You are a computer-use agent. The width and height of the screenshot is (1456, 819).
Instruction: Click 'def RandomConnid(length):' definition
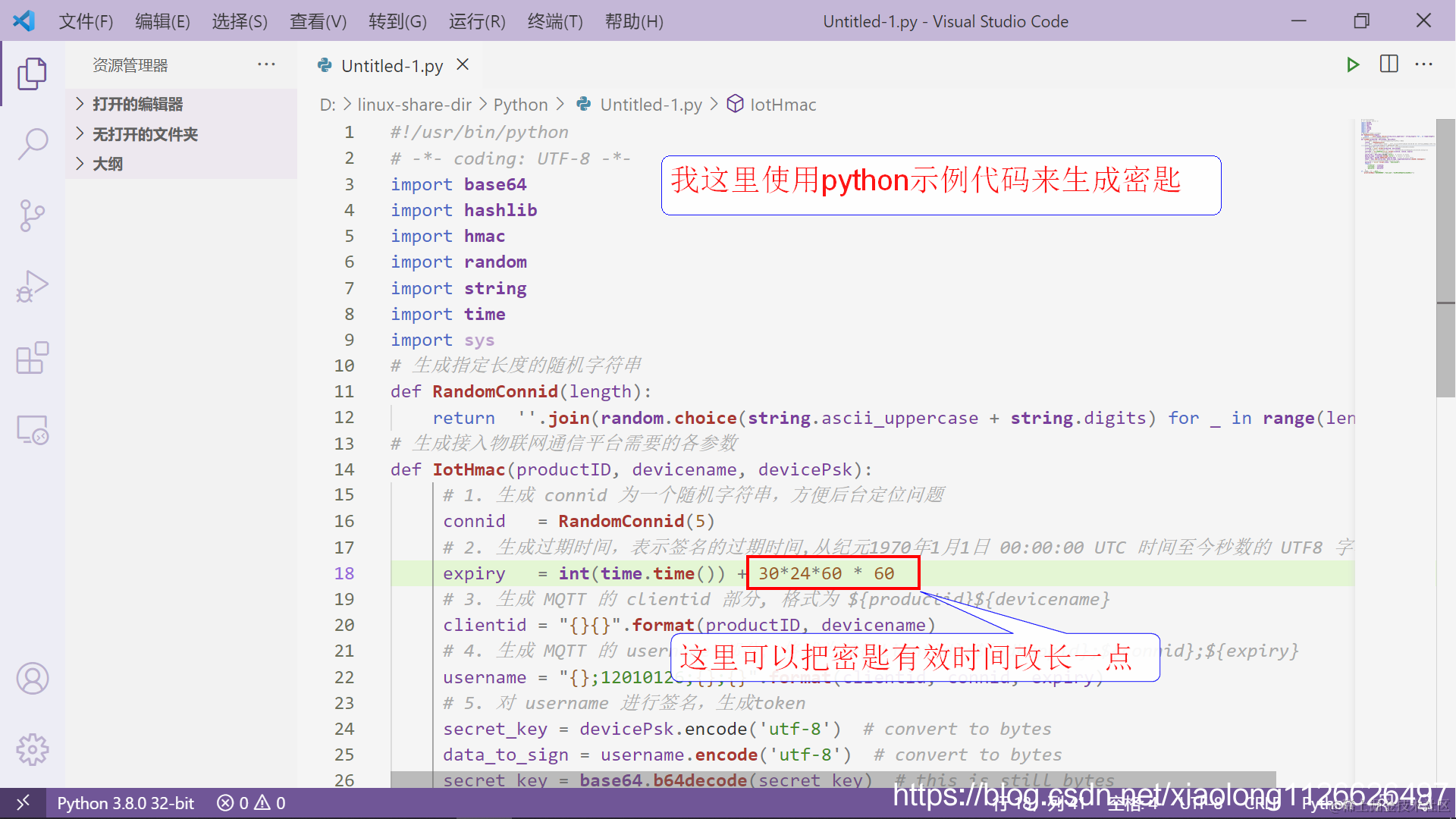[520, 391]
